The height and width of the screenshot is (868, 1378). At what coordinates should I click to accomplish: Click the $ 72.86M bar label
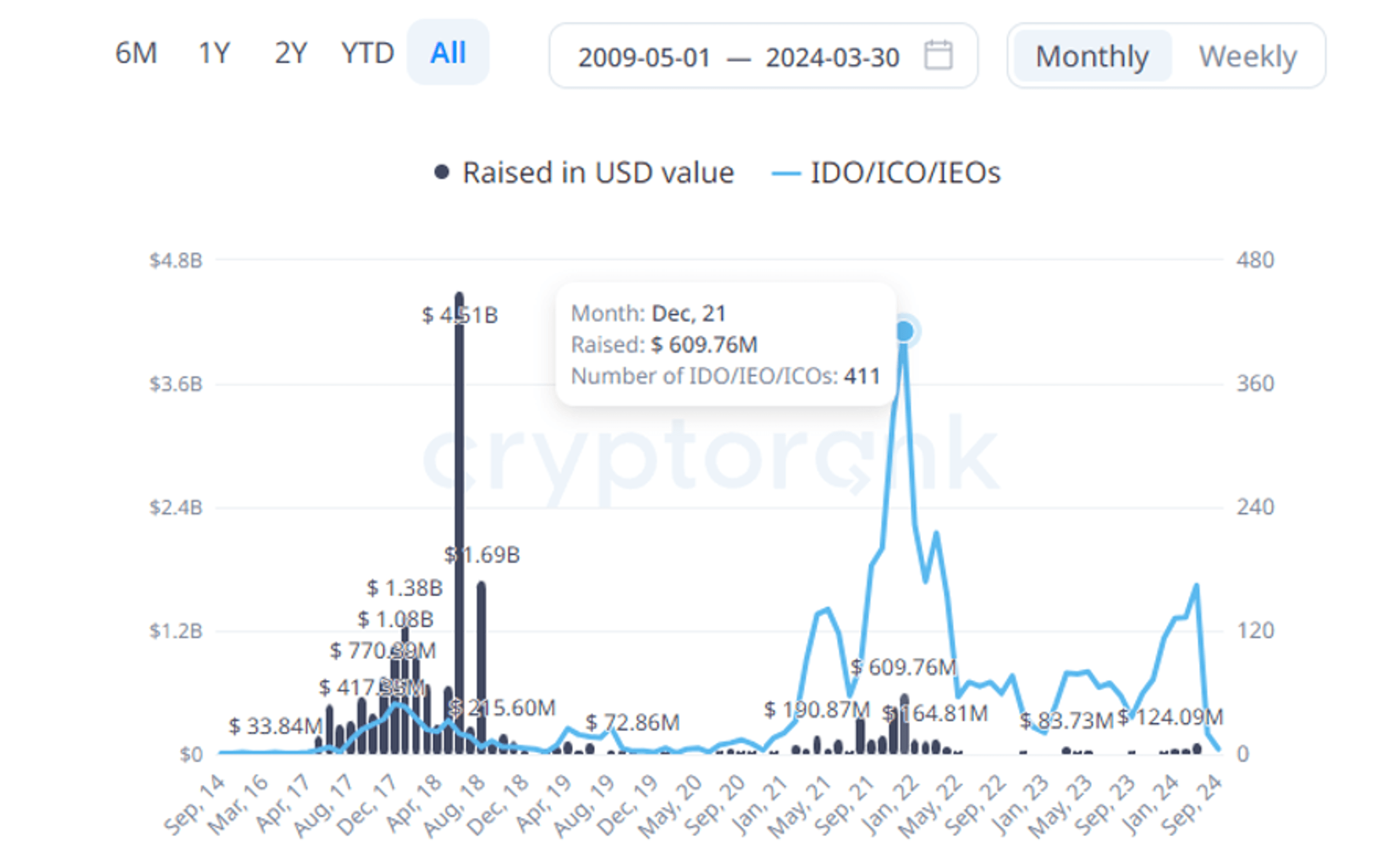click(632, 722)
